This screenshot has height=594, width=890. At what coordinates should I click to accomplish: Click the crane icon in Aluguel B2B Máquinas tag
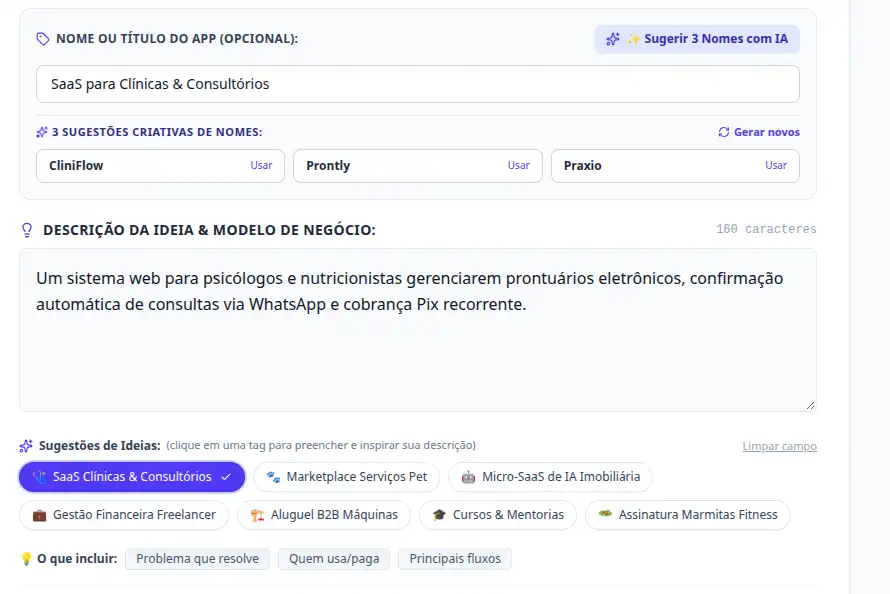(x=257, y=515)
